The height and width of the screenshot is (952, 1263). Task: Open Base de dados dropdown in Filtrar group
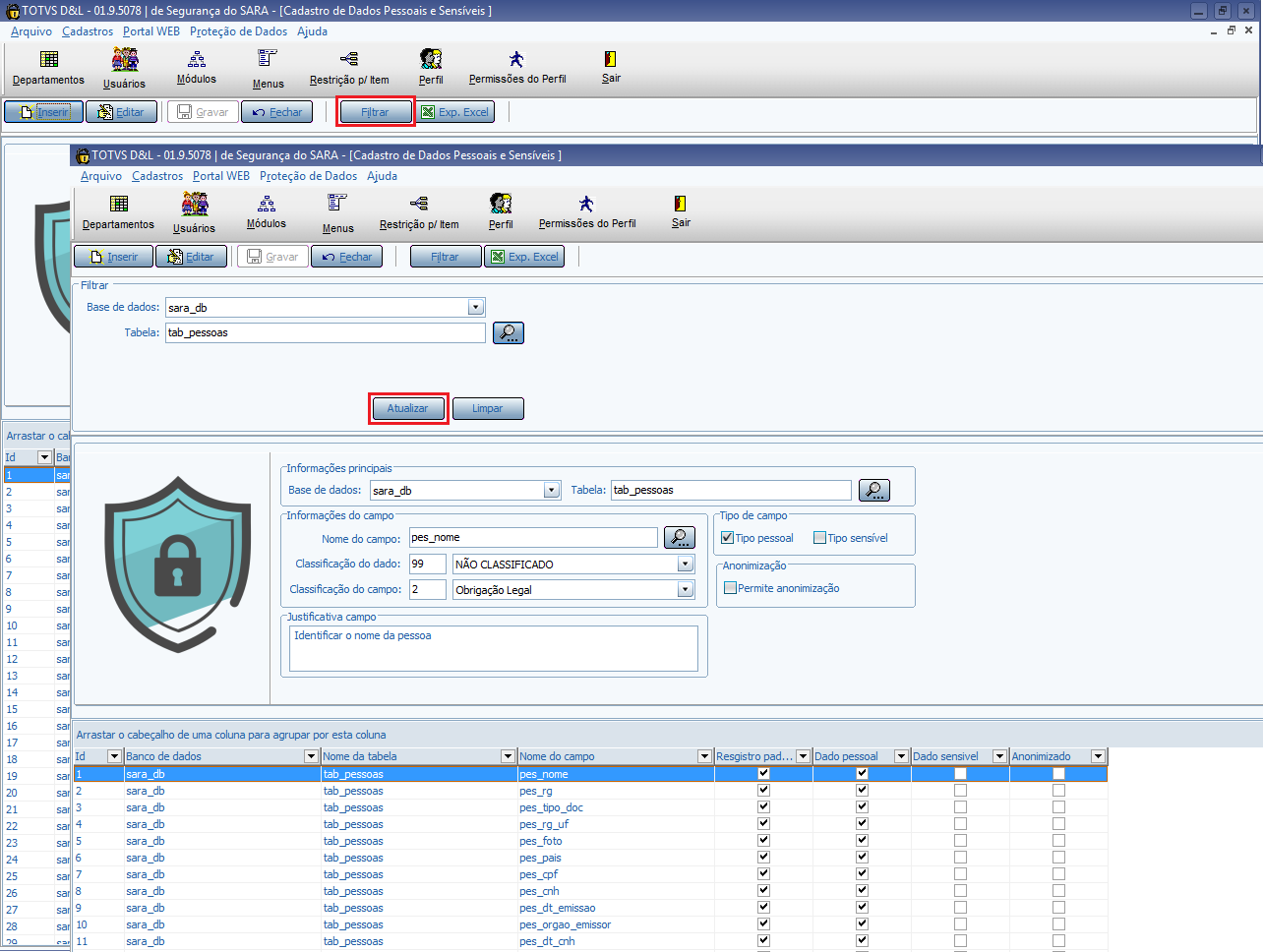[x=476, y=307]
